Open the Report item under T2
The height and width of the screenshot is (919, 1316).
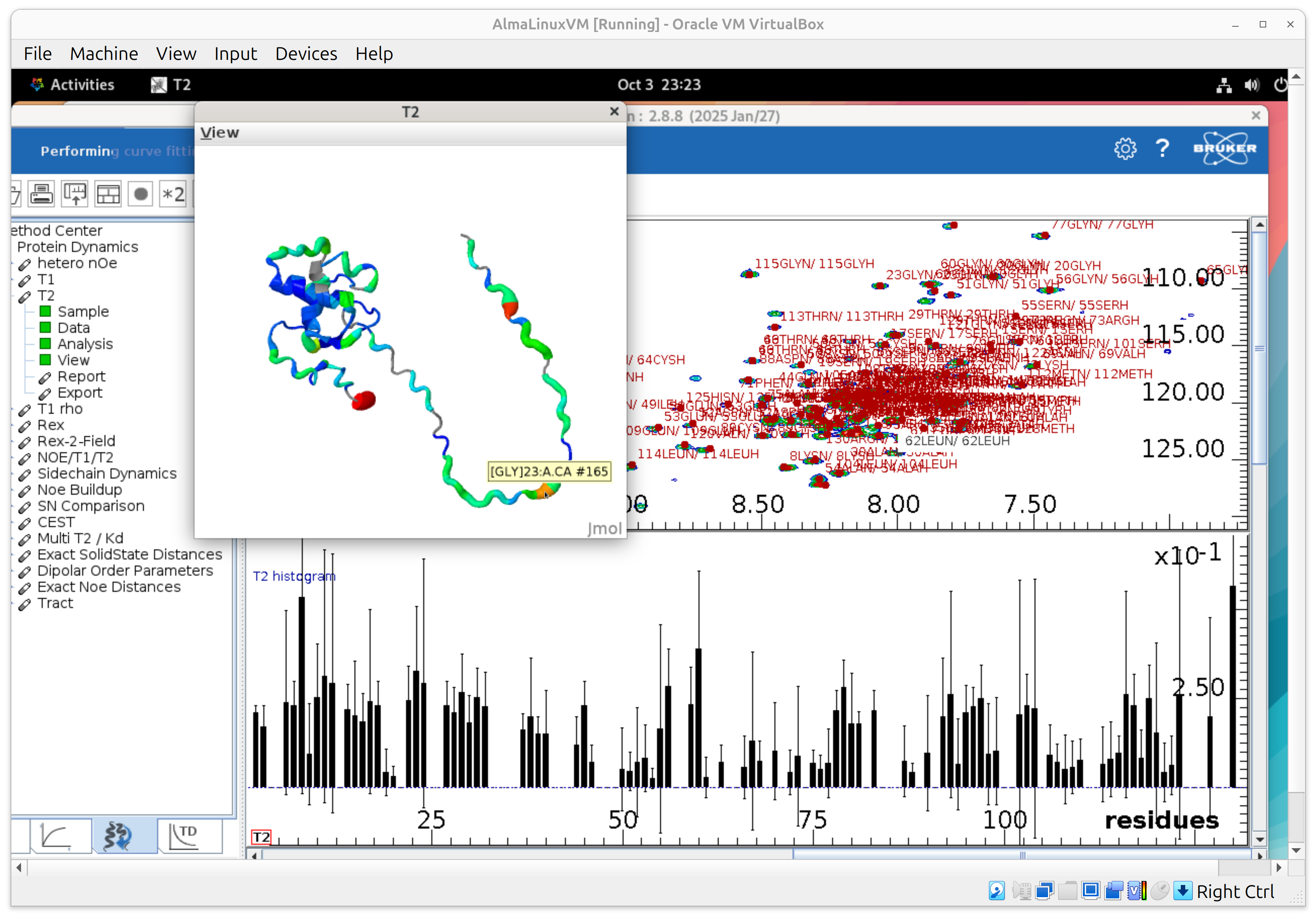pyautogui.click(x=81, y=376)
